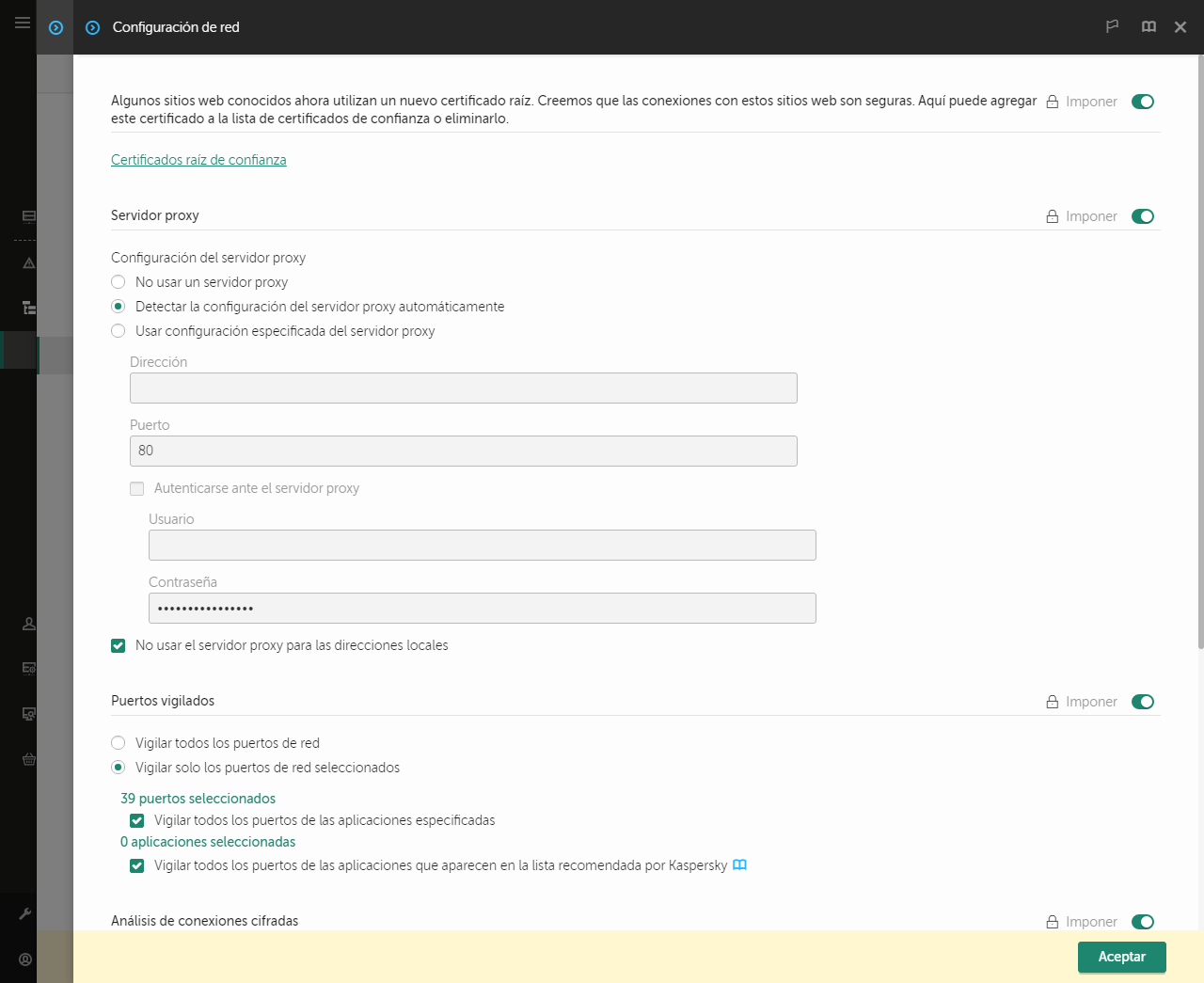
Task: Open help using the book icon in title bar
Action: click(x=1149, y=26)
